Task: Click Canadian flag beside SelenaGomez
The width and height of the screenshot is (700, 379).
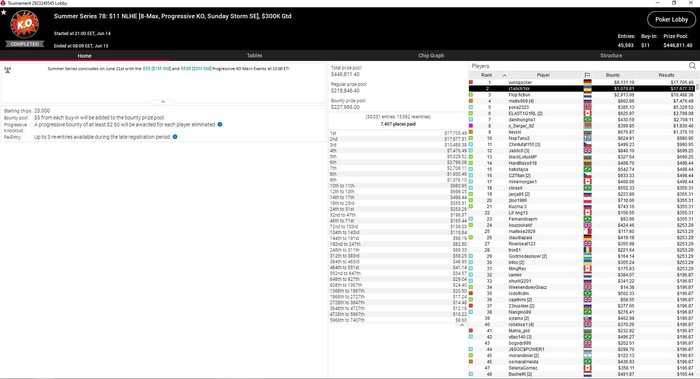Action: [x=588, y=368]
